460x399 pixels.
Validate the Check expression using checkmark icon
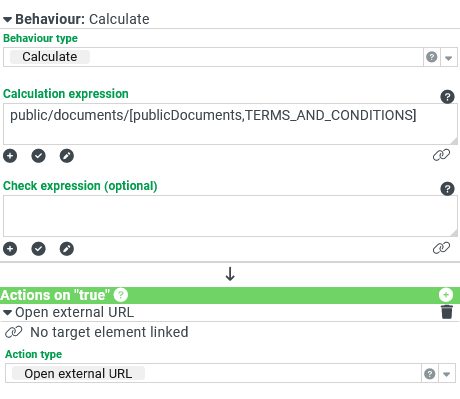[x=38, y=249]
